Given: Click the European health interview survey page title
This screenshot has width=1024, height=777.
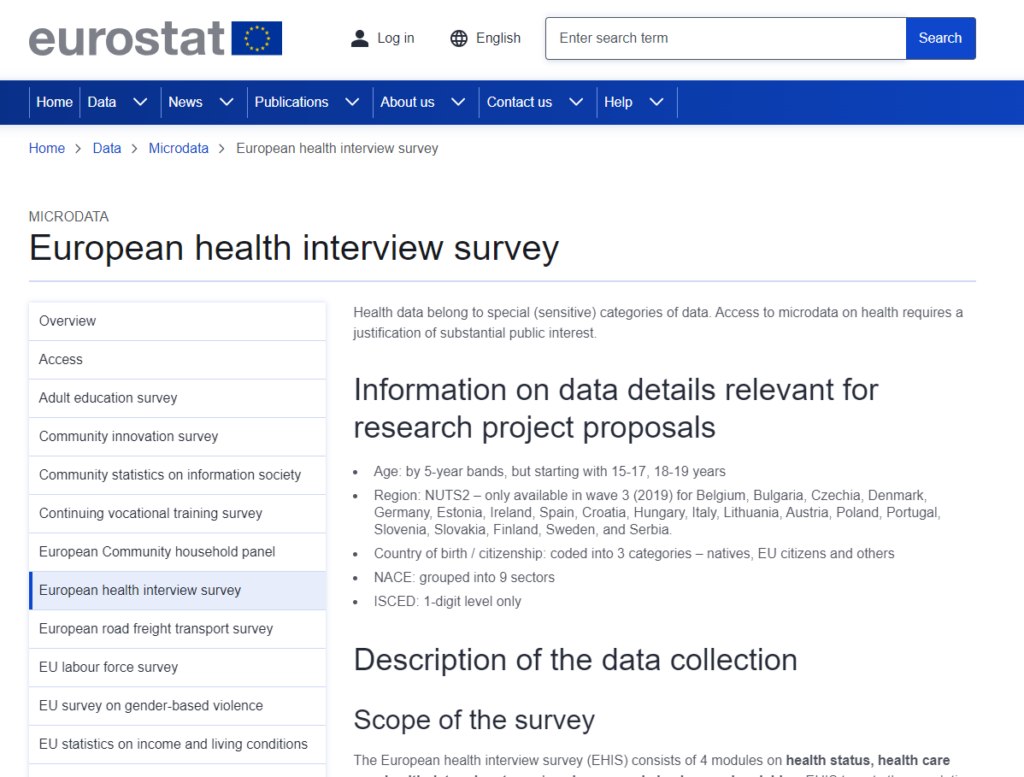Looking at the screenshot, I should coord(294,249).
